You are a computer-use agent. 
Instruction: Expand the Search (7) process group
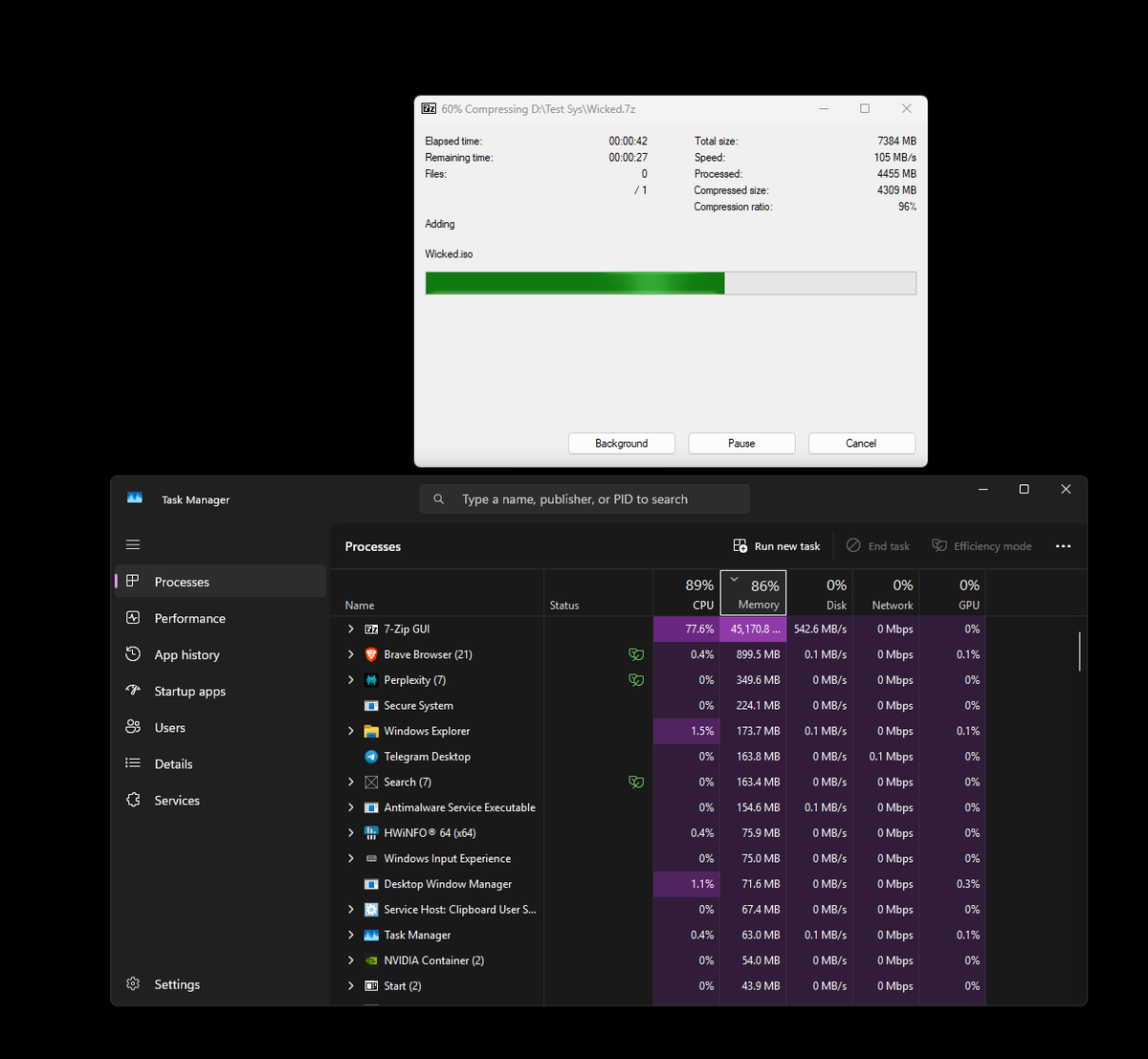tap(351, 783)
